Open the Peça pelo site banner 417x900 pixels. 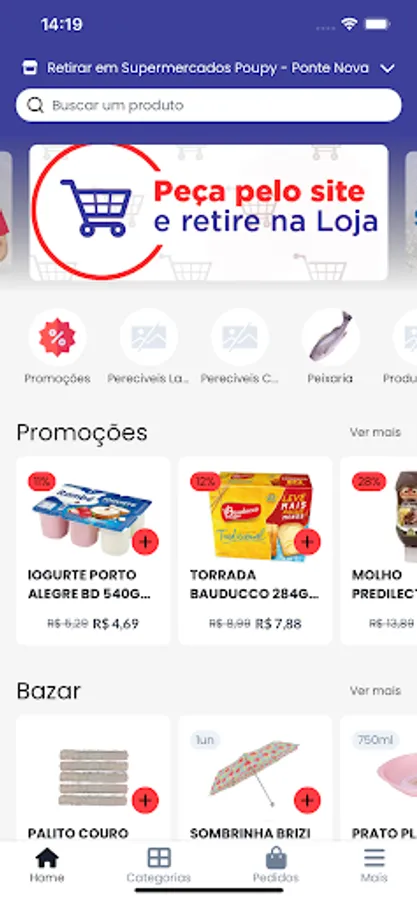point(209,212)
